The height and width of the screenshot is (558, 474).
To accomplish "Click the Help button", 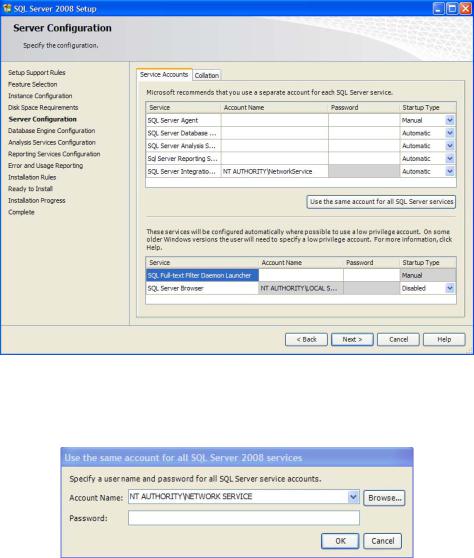I will pos(444,339).
